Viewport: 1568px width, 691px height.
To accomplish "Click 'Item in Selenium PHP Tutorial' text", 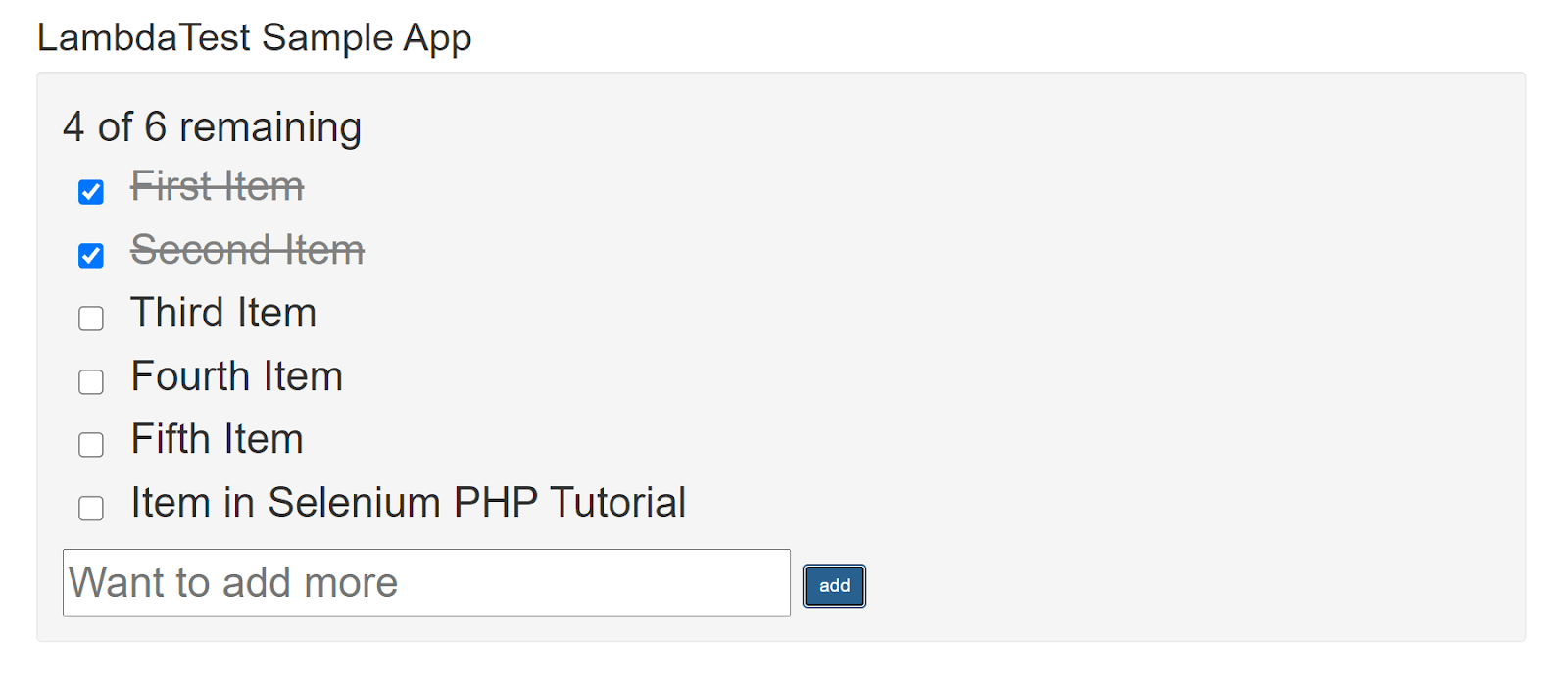I will 408,503.
